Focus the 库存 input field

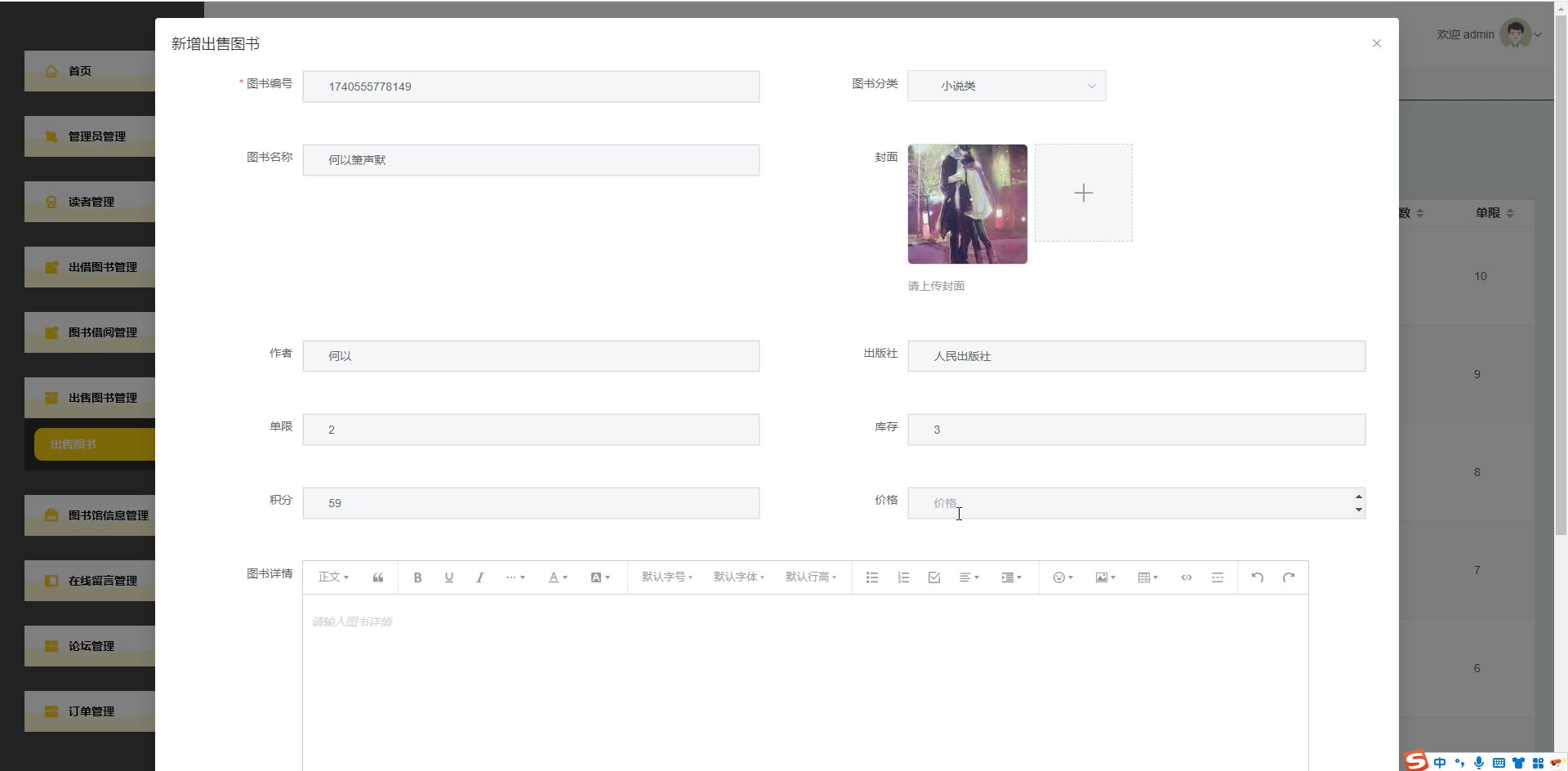(x=1136, y=430)
